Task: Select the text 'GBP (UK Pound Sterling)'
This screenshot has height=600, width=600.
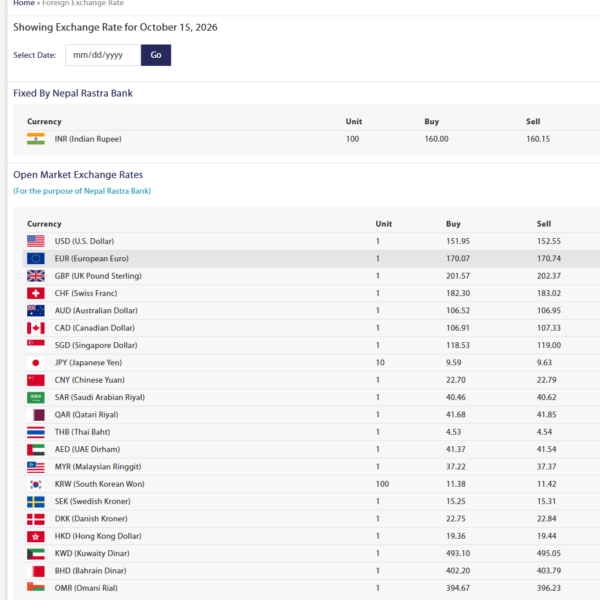Action: [x=98, y=276]
